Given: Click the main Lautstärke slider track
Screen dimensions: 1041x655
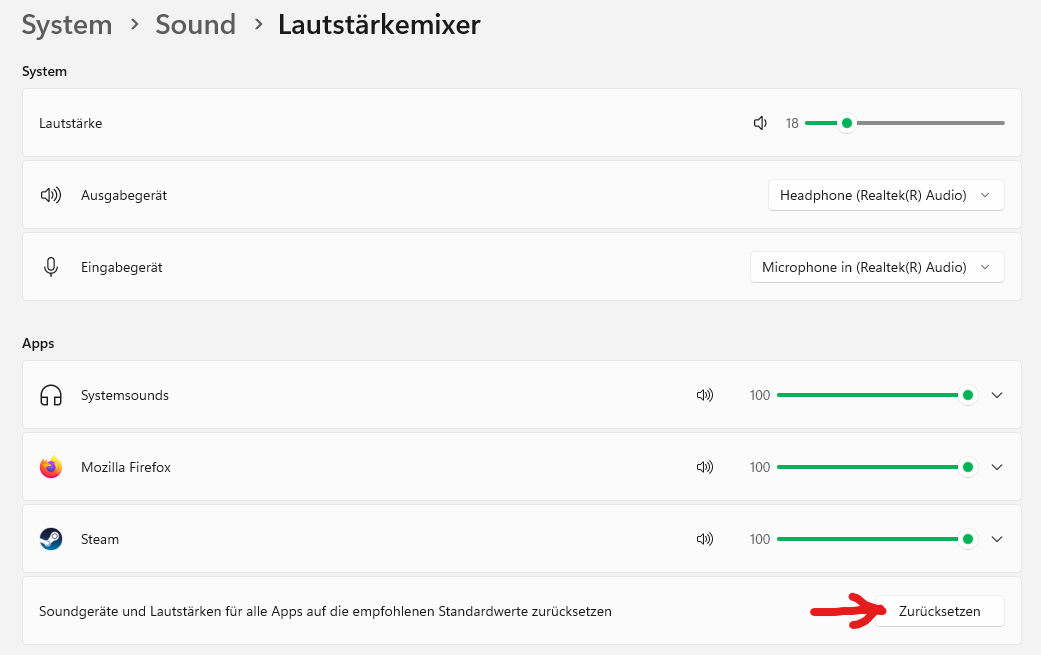Looking at the screenshot, I should (x=904, y=123).
